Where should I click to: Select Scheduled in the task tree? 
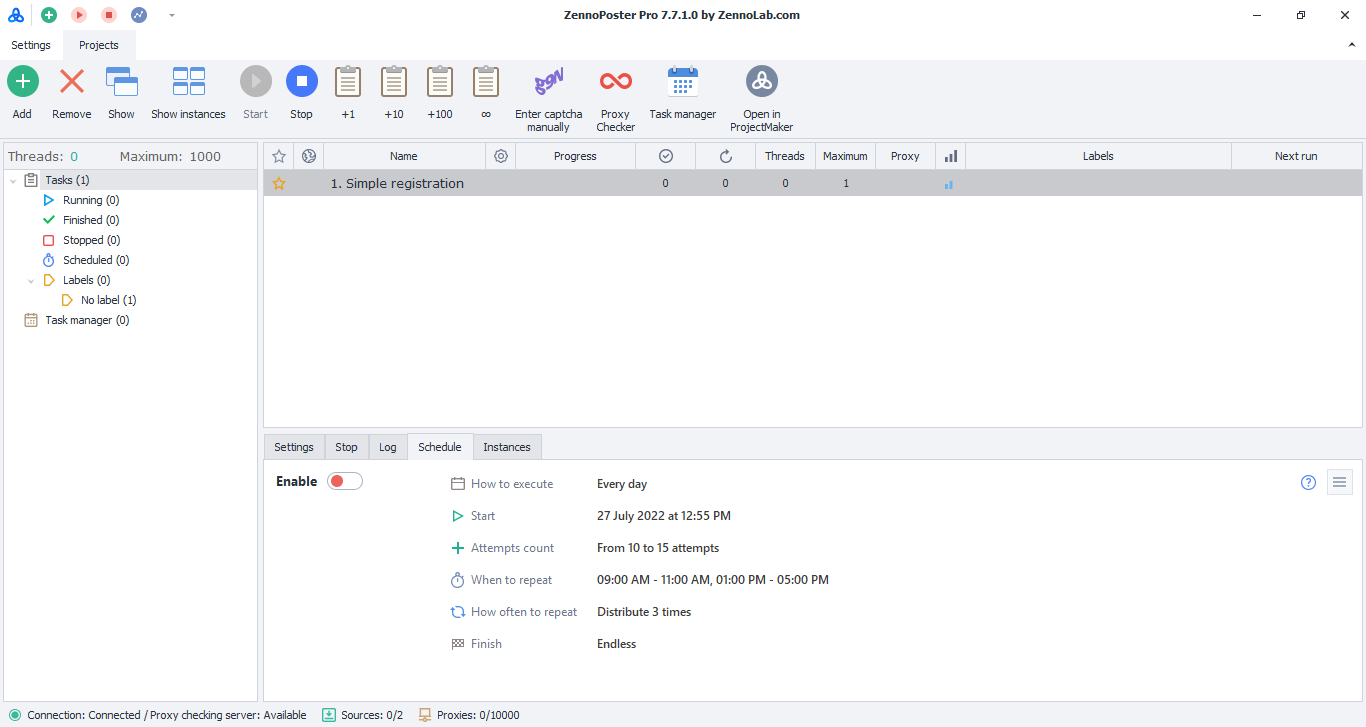(x=88, y=260)
